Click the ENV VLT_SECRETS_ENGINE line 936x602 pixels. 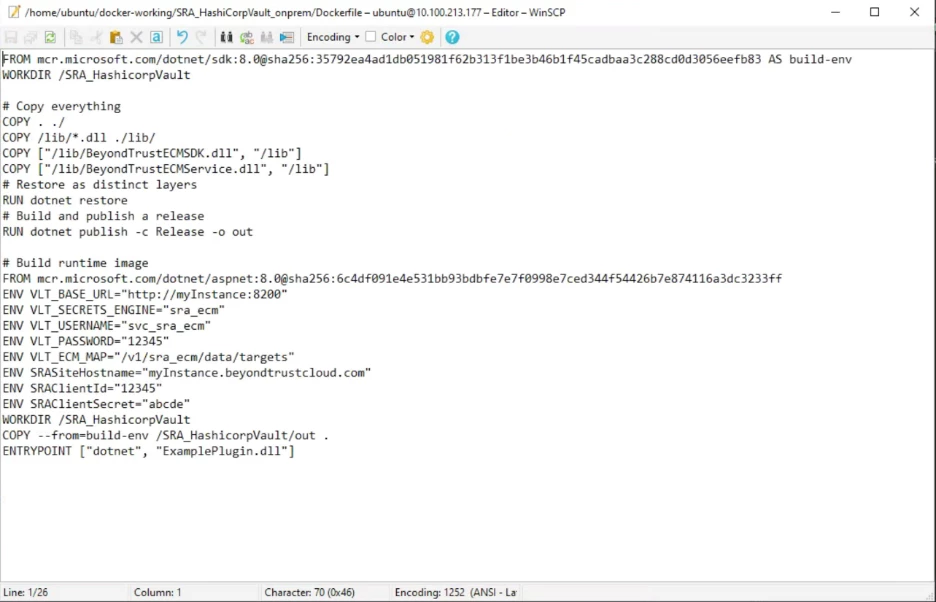[x=113, y=310]
